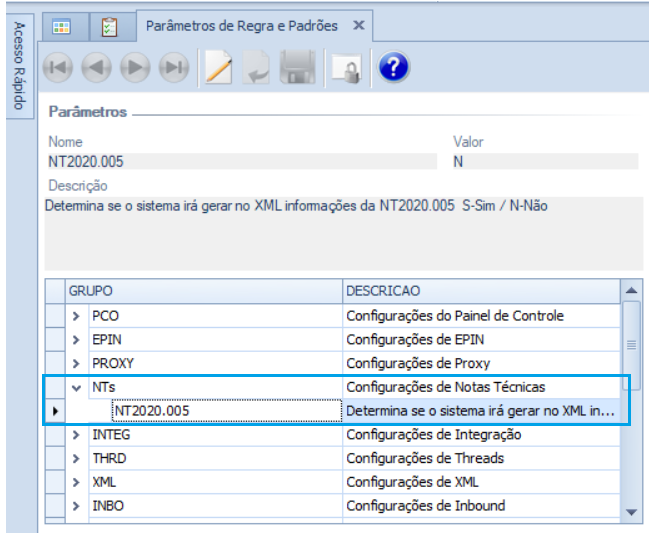
Task: Click the Valor field showing N
Action: (x=546, y=161)
